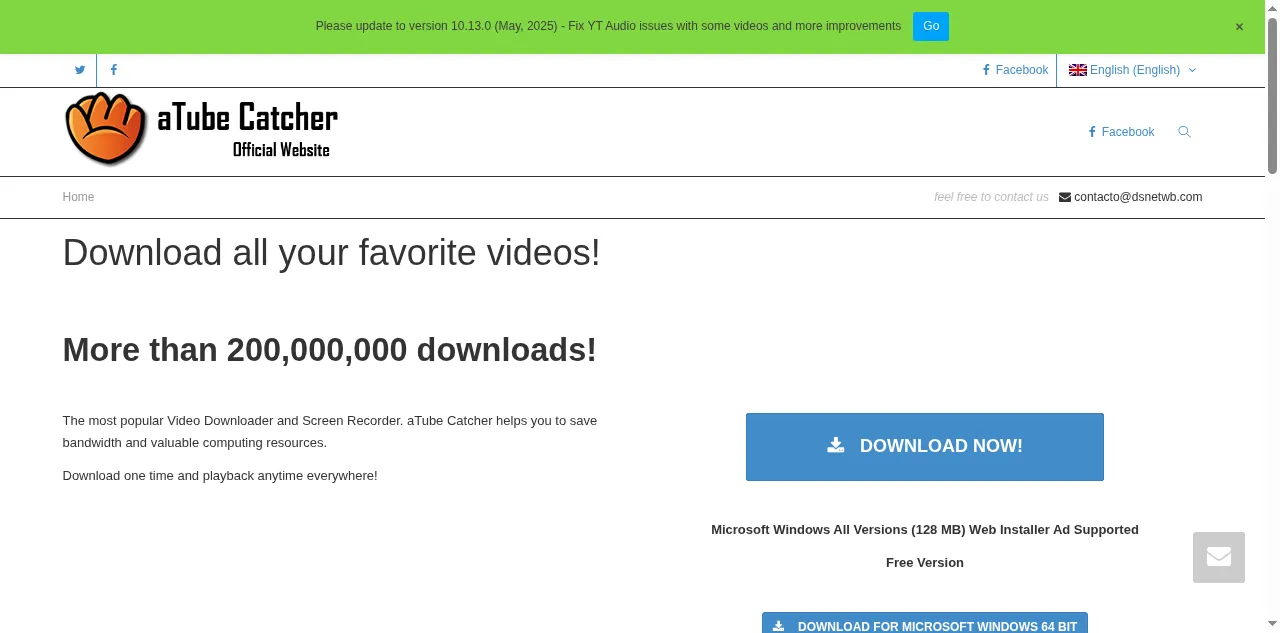Click 'Download one time and playback anytime' text
This screenshot has width=1280, height=633.
point(220,476)
